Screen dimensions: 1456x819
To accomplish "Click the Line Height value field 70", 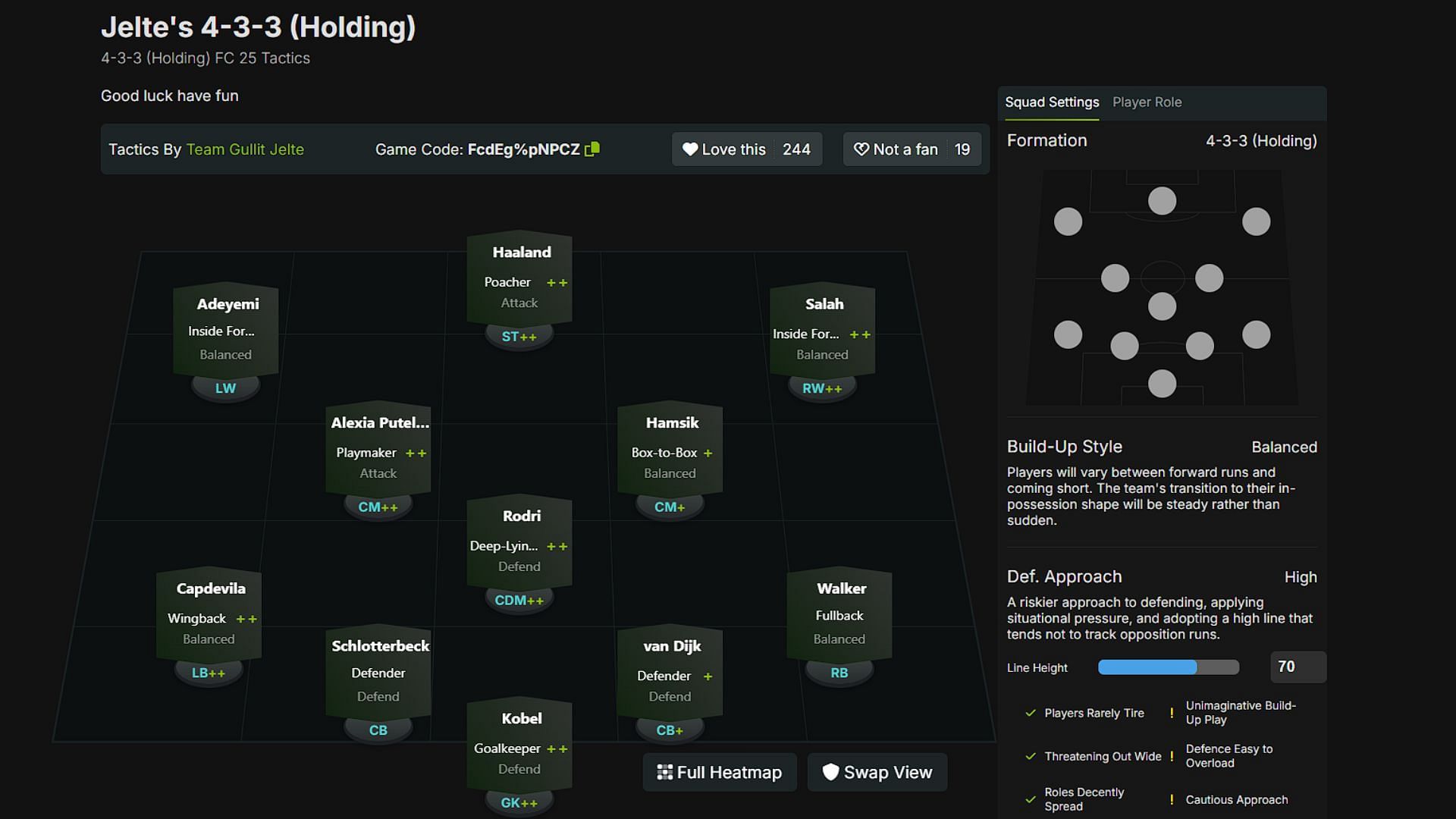I will pyautogui.click(x=1298, y=667).
